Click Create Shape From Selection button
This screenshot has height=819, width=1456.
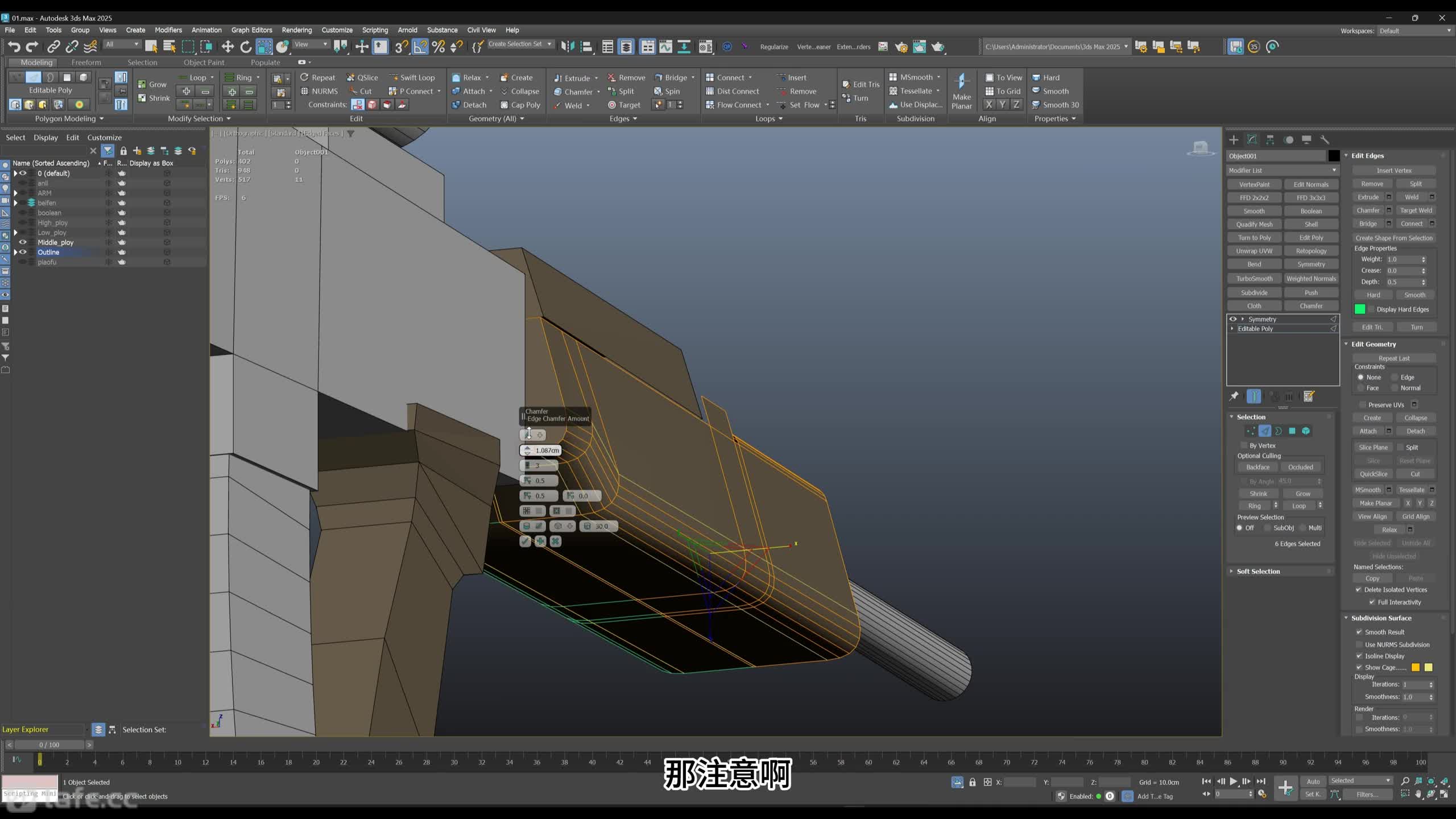(x=1393, y=238)
